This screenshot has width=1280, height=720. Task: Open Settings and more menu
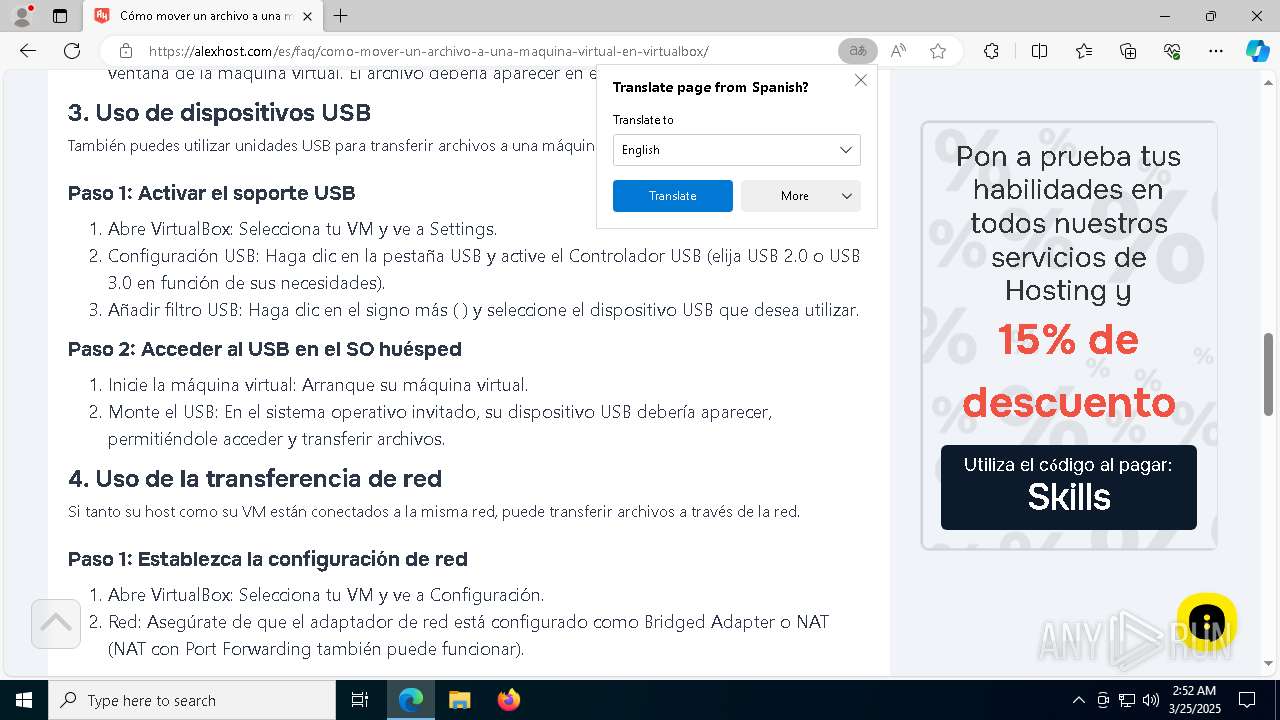(1216, 51)
